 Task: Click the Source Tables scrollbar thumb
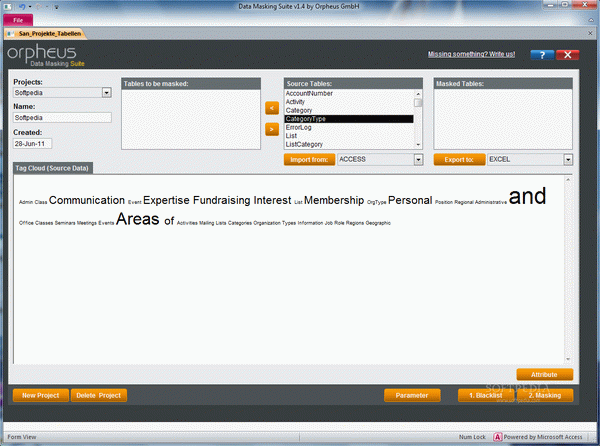(x=418, y=103)
